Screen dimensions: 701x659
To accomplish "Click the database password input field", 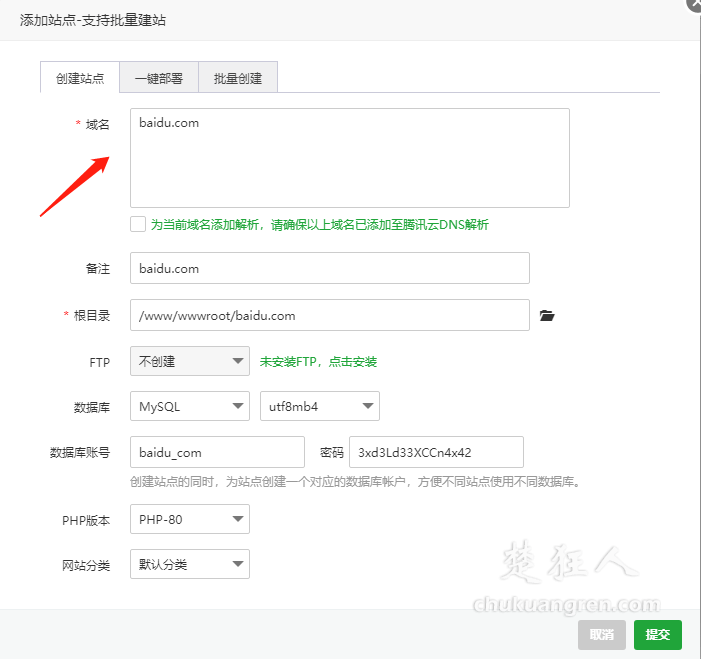I will click(x=436, y=452).
